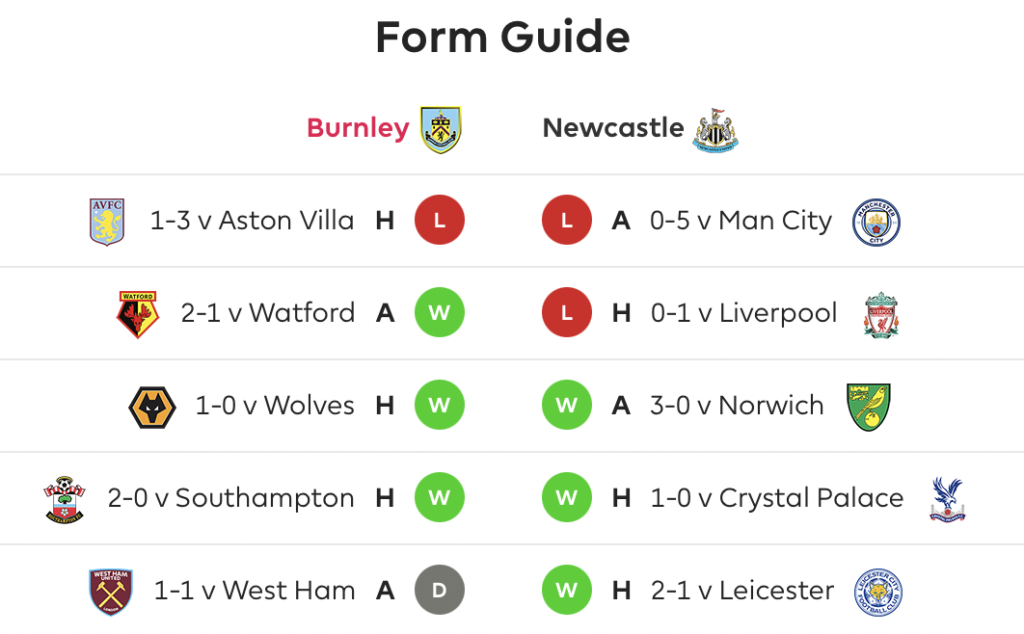Click the red L result for Aston Villa
The height and width of the screenshot is (634, 1024).
pos(440,220)
